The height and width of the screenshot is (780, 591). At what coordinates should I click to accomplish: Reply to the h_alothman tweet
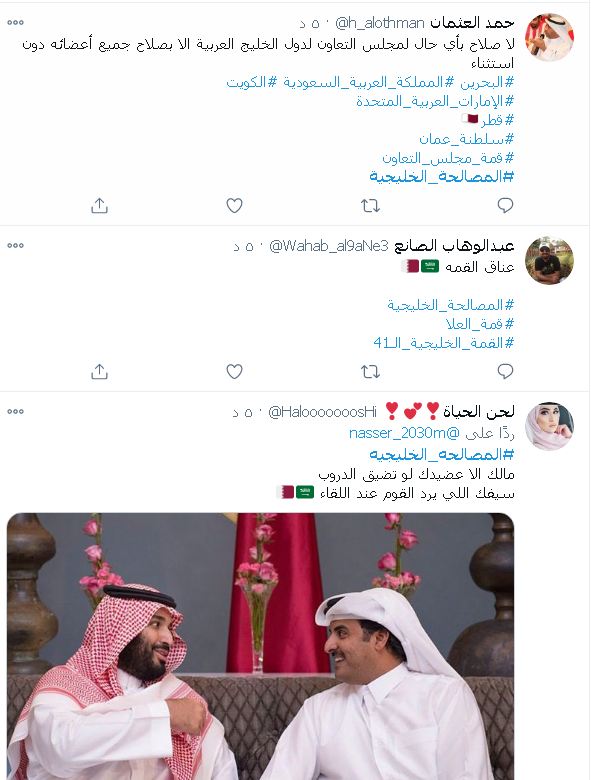pos(505,205)
